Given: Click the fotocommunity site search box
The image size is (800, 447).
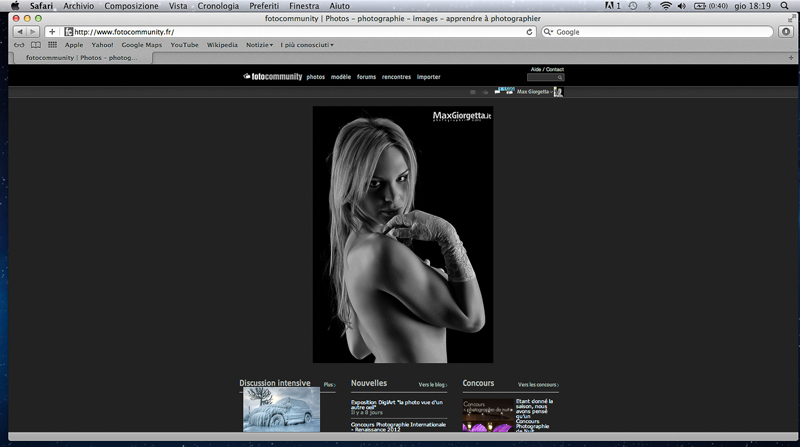Looking at the screenshot, I should coord(545,78).
